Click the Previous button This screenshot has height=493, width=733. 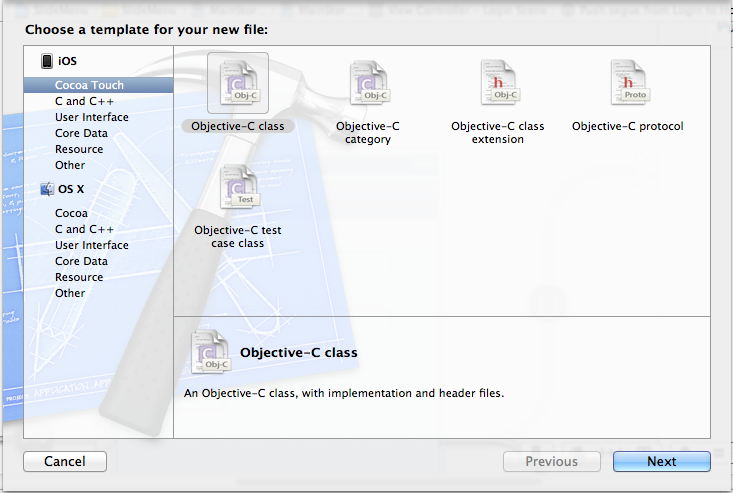[x=551, y=461]
